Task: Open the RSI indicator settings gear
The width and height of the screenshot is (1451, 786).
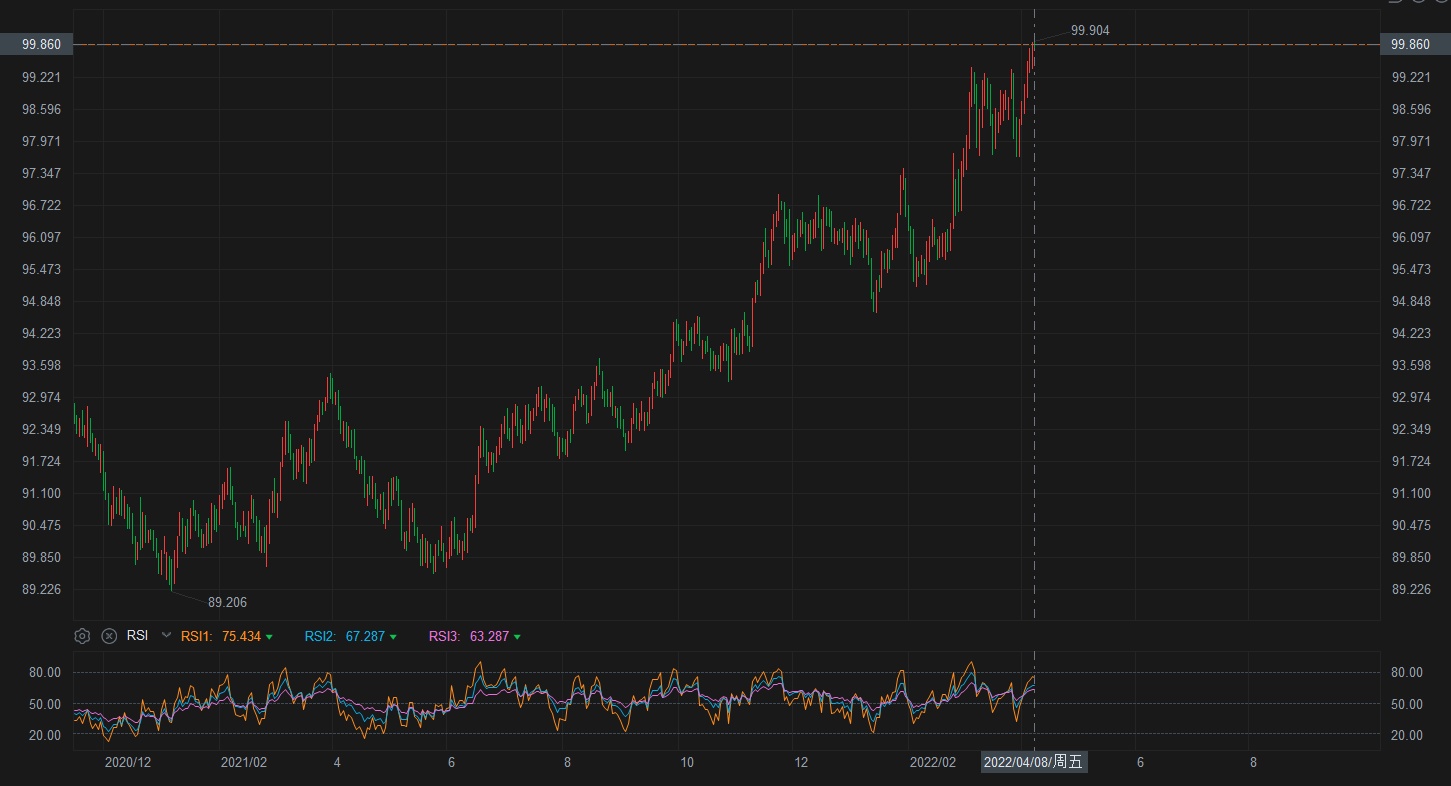Action: click(82, 636)
